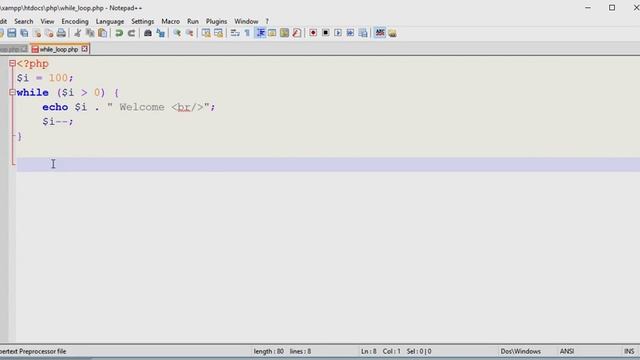Viewport: 640px width, 360px height.
Task: Toggle INS insert mode in status bar
Action: pyautogui.click(x=629, y=351)
